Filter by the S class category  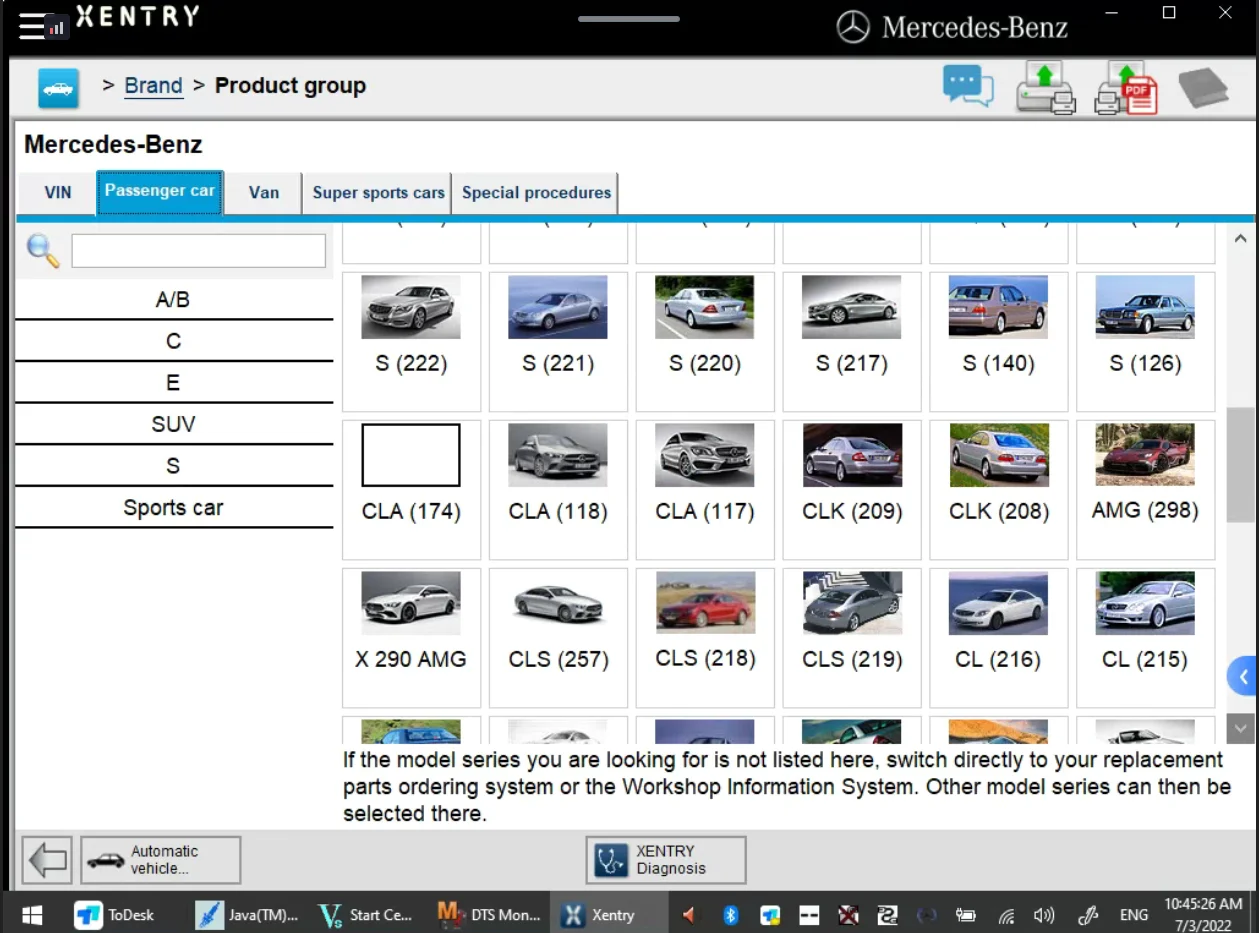tap(174, 466)
